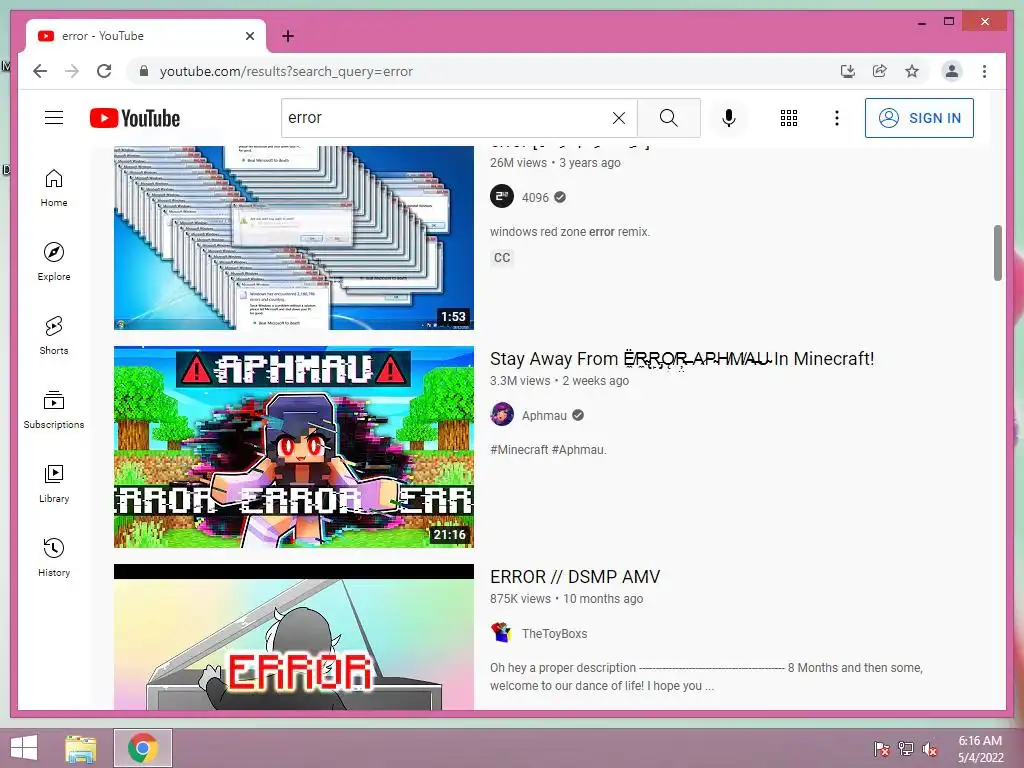The height and width of the screenshot is (768, 1024).
Task: Open Shorts in the sidebar
Action: click(x=54, y=336)
